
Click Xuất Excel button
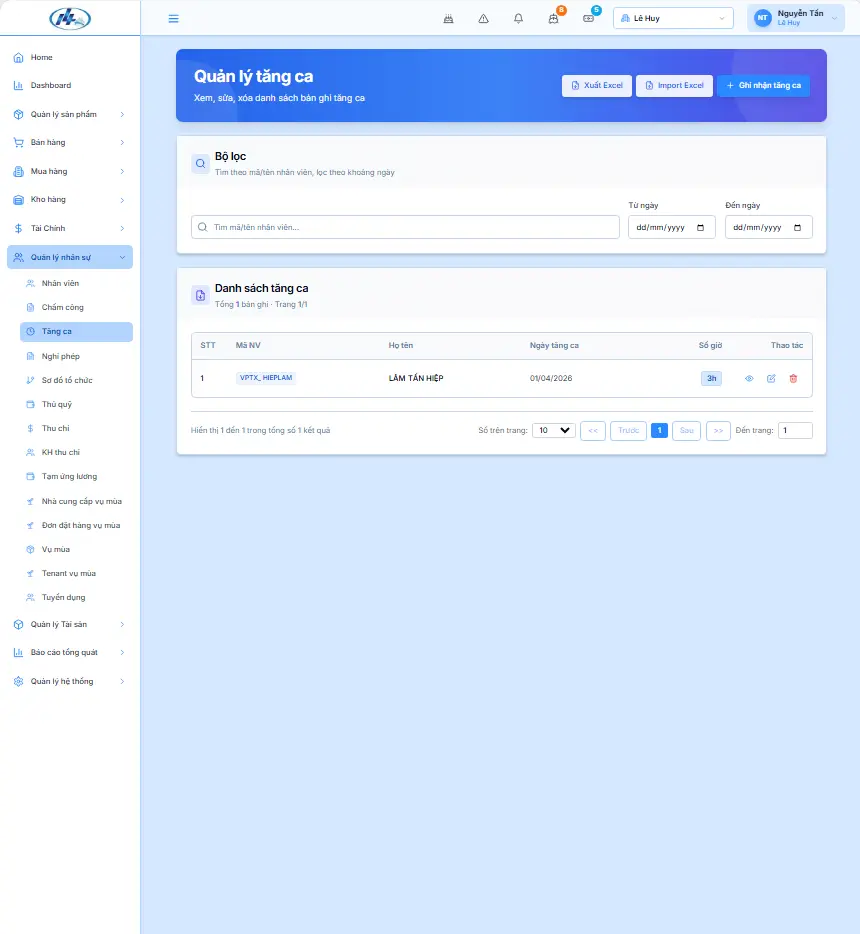597,86
